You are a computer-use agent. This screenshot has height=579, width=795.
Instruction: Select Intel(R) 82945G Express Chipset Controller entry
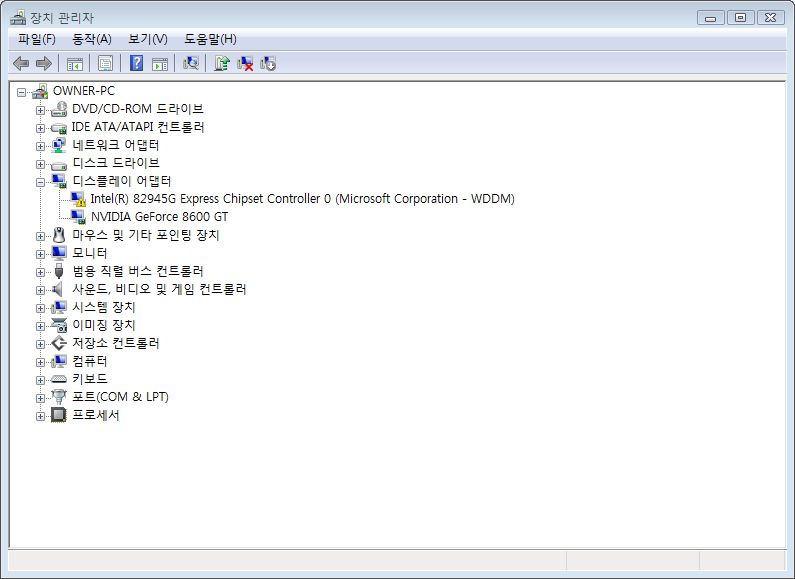pos(302,199)
